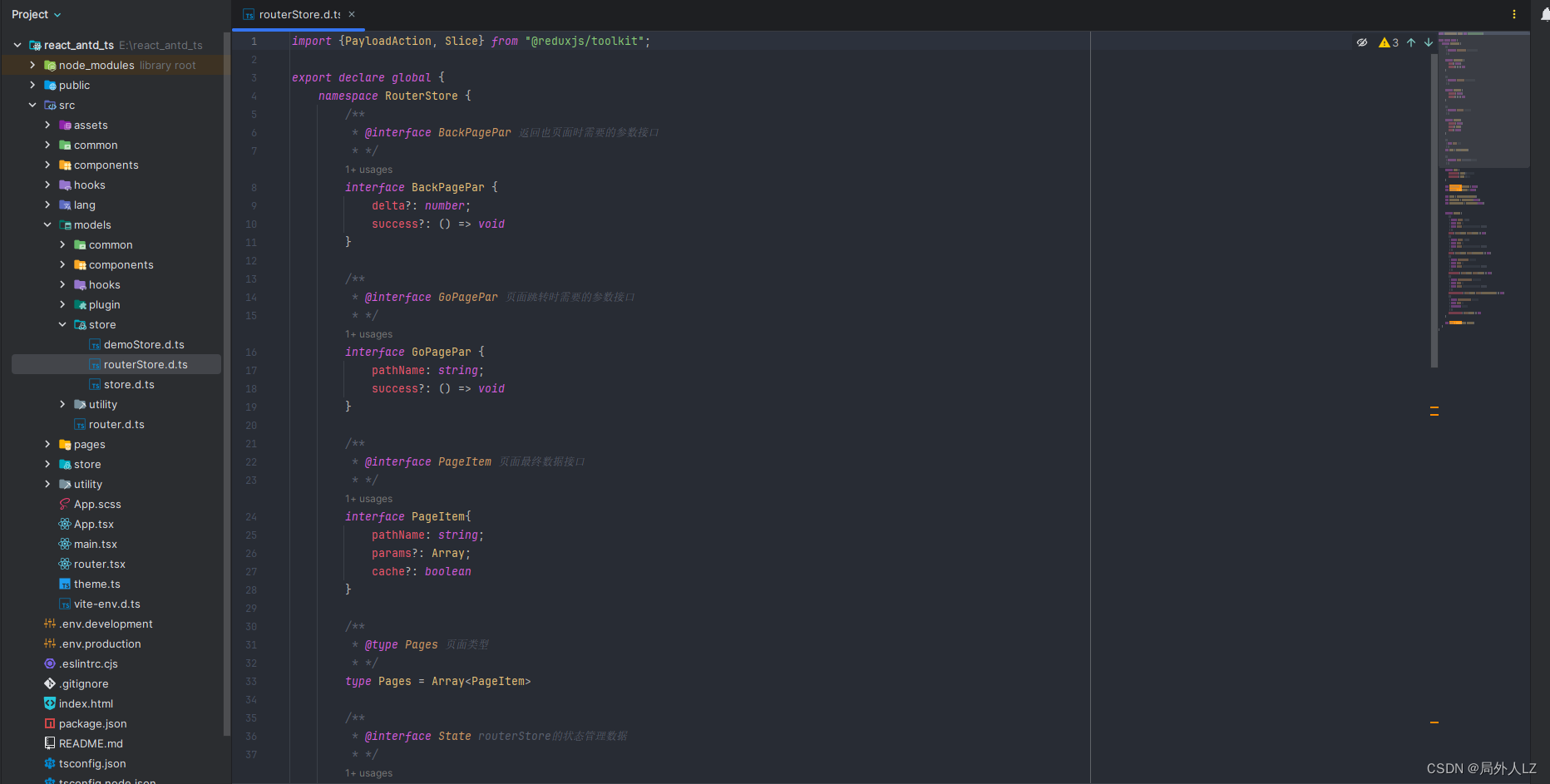This screenshot has width=1550, height=784.
Task: Open the notifications bell icon
Action: pos(1544,14)
